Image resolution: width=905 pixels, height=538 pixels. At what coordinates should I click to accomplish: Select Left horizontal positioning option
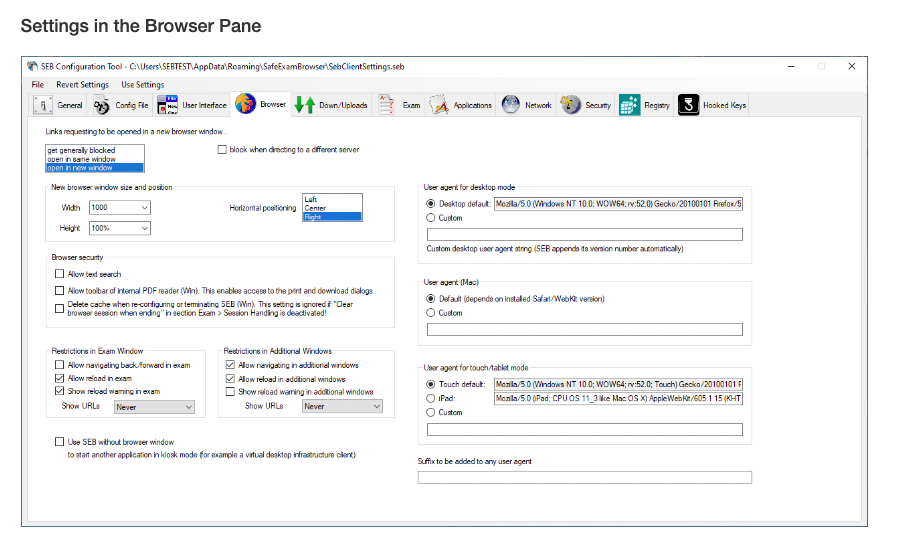[x=332, y=199]
